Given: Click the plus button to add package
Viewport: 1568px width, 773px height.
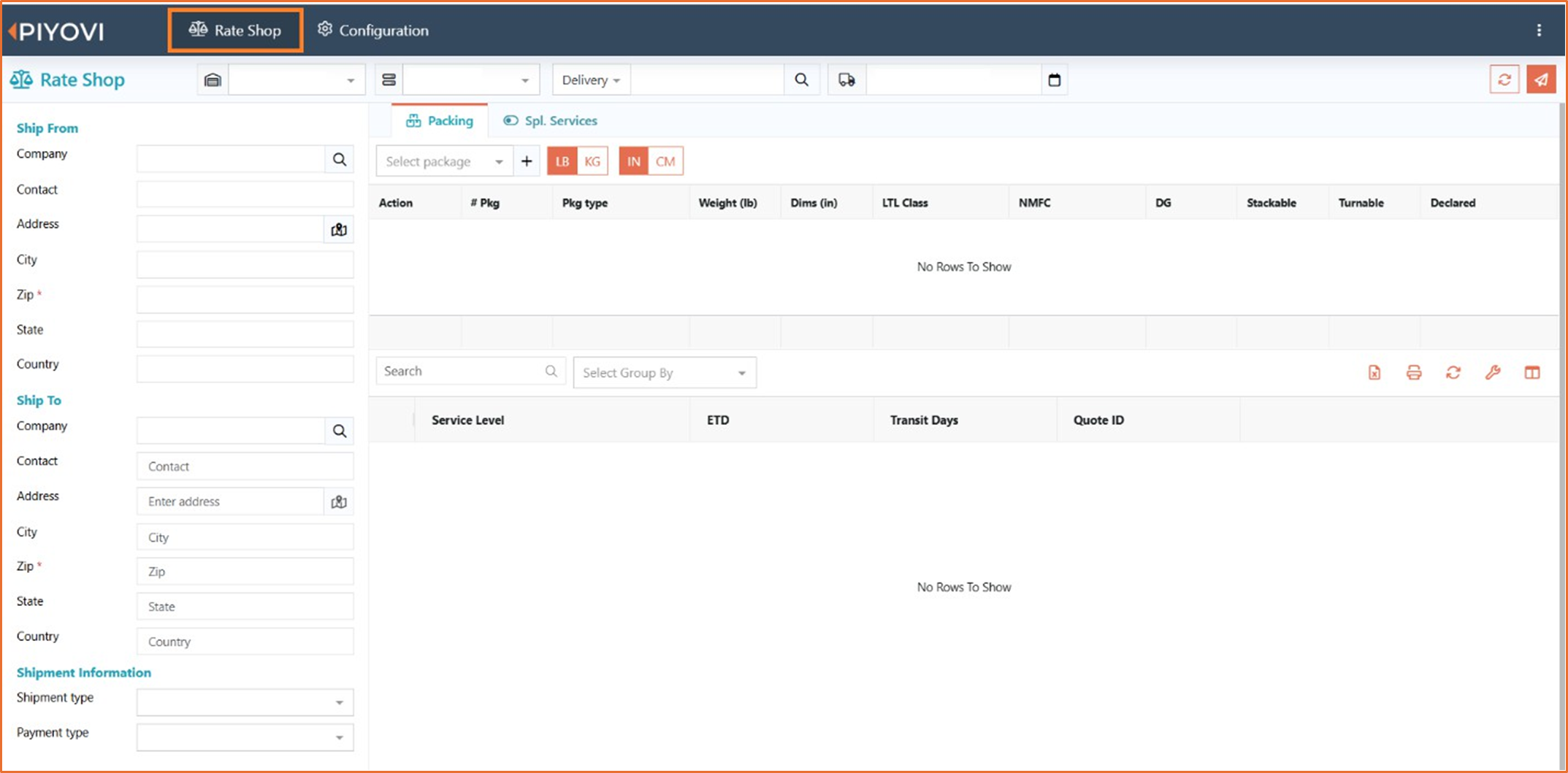Looking at the screenshot, I should [527, 161].
